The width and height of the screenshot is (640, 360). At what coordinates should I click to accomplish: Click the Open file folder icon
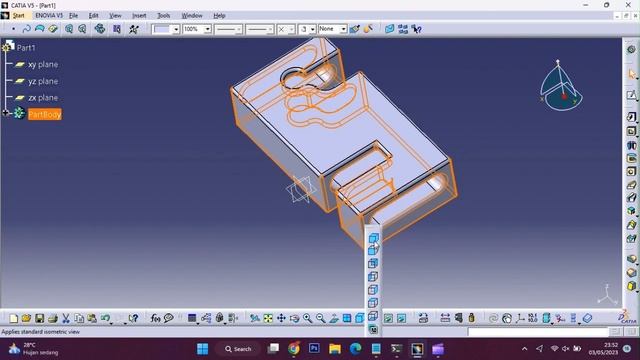point(27,318)
